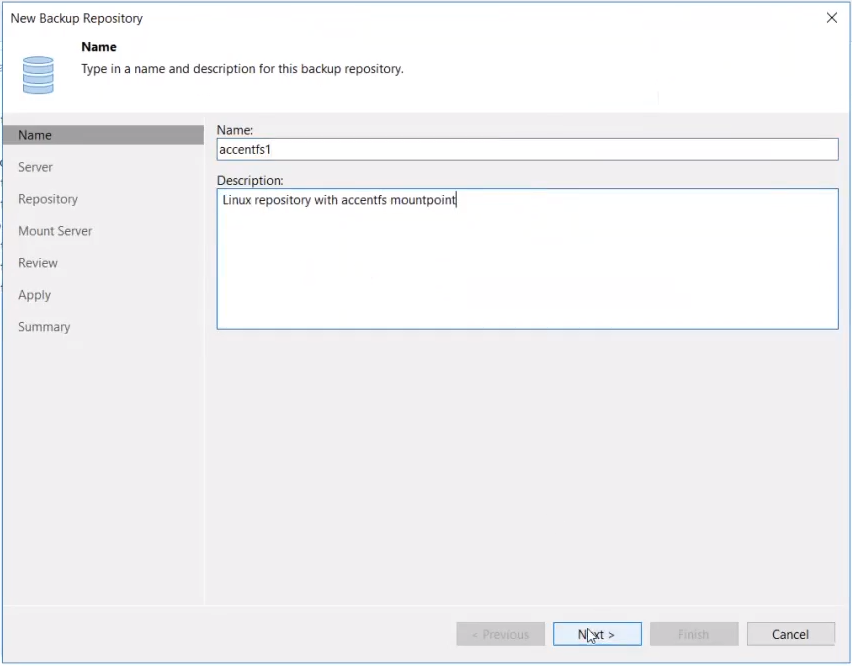Screen dimensions: 852x666
Task: Switch to the Mount Server step
Action: [x=55, y=231]
